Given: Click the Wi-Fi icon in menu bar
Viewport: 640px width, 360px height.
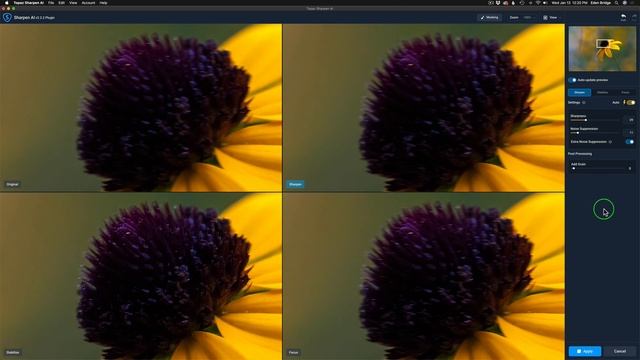Looking at the screenshot, I should (538, 3).
